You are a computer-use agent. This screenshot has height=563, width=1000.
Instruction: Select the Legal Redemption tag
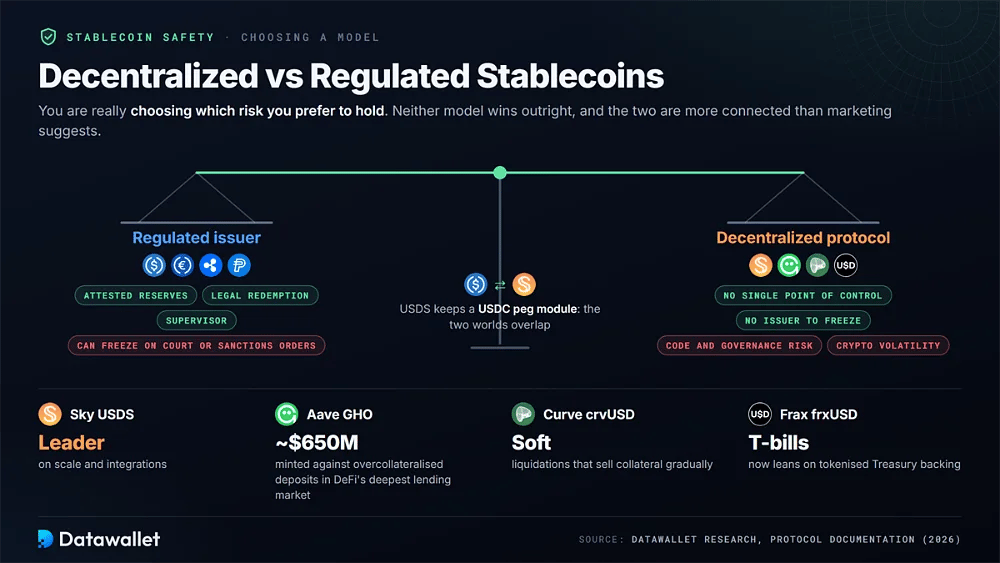pos(260,295)
